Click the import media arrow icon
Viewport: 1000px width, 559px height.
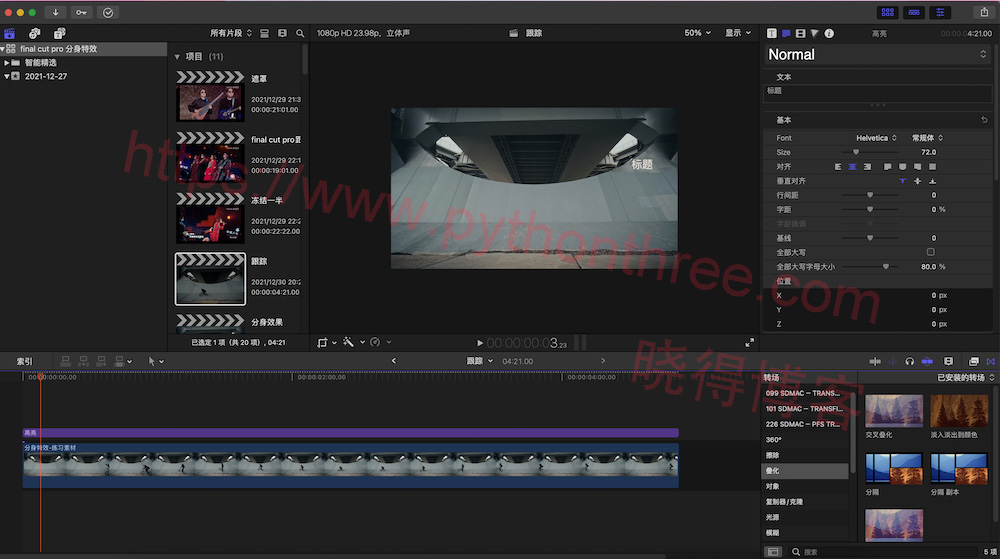tap(55, 12)
